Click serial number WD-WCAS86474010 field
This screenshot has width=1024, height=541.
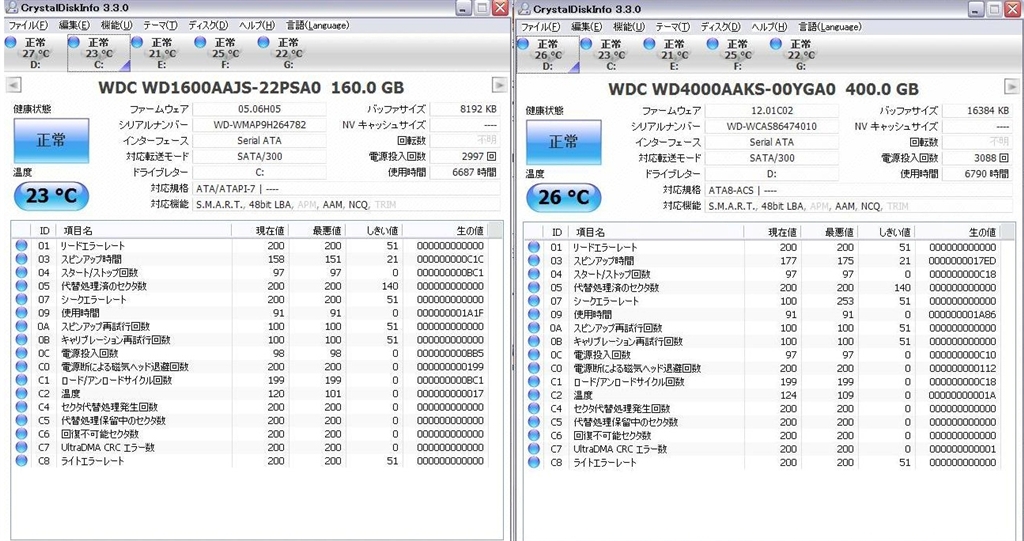pyautogui.click(x=771, y=126)
